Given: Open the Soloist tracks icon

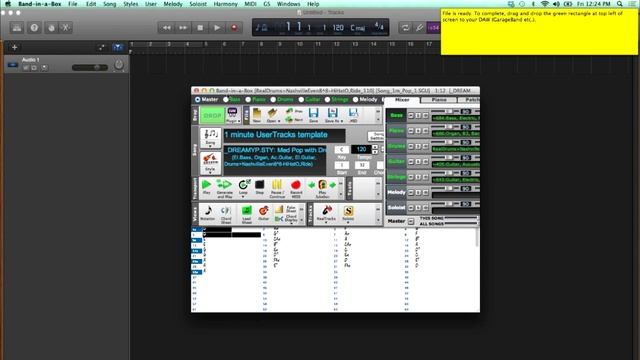Looking at the screenshot, I should coord(348,214).
